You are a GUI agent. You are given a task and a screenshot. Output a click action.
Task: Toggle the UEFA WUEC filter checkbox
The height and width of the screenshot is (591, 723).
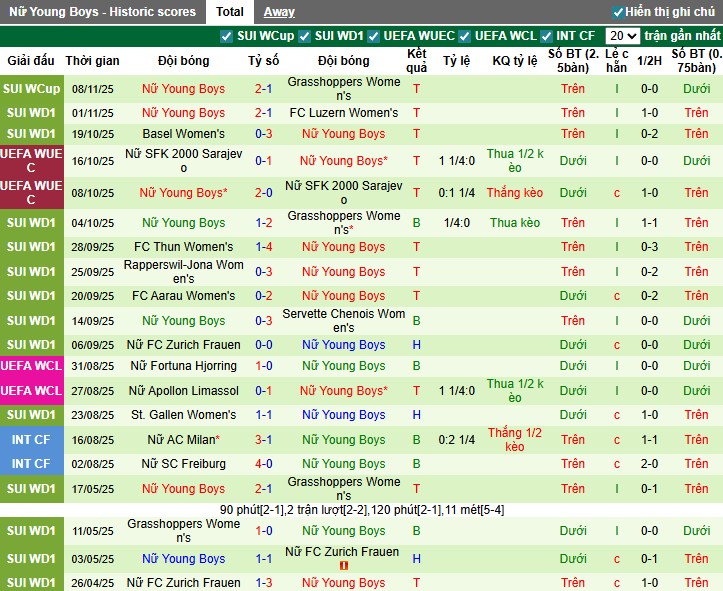tap(373, 36)
